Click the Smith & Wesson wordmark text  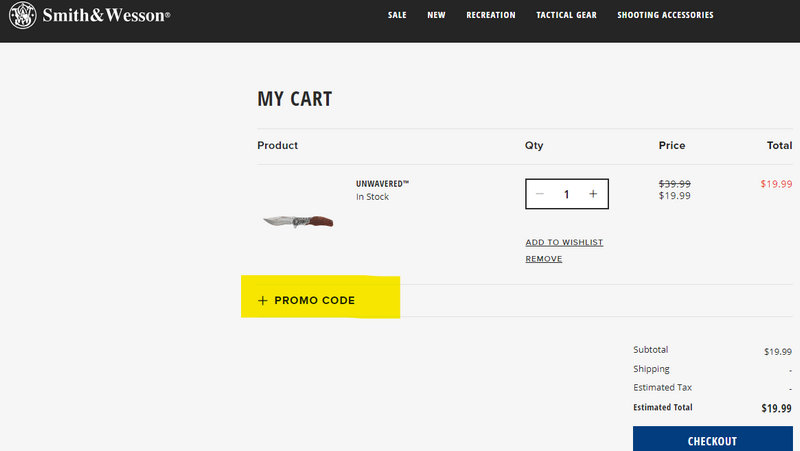coord(106,16)
